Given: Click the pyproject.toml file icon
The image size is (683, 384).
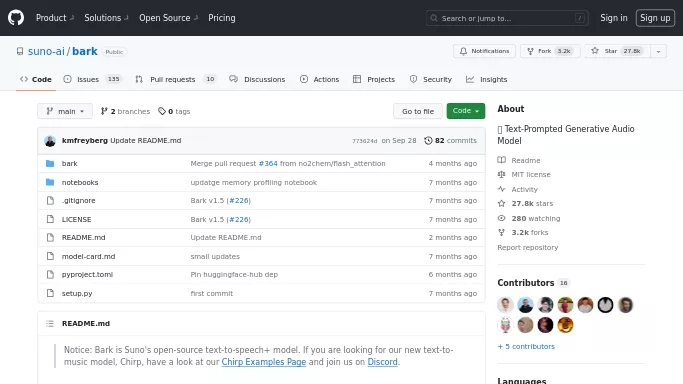Looking at the screenshot, I should [50, 275].
